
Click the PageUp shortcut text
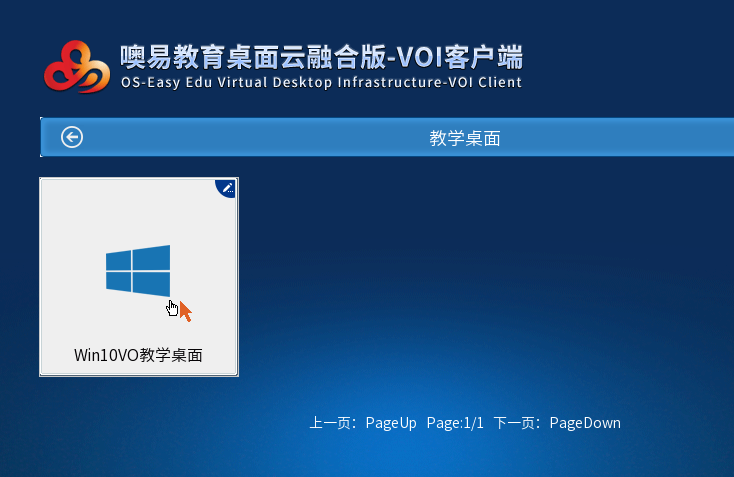[x=391, y=423]
